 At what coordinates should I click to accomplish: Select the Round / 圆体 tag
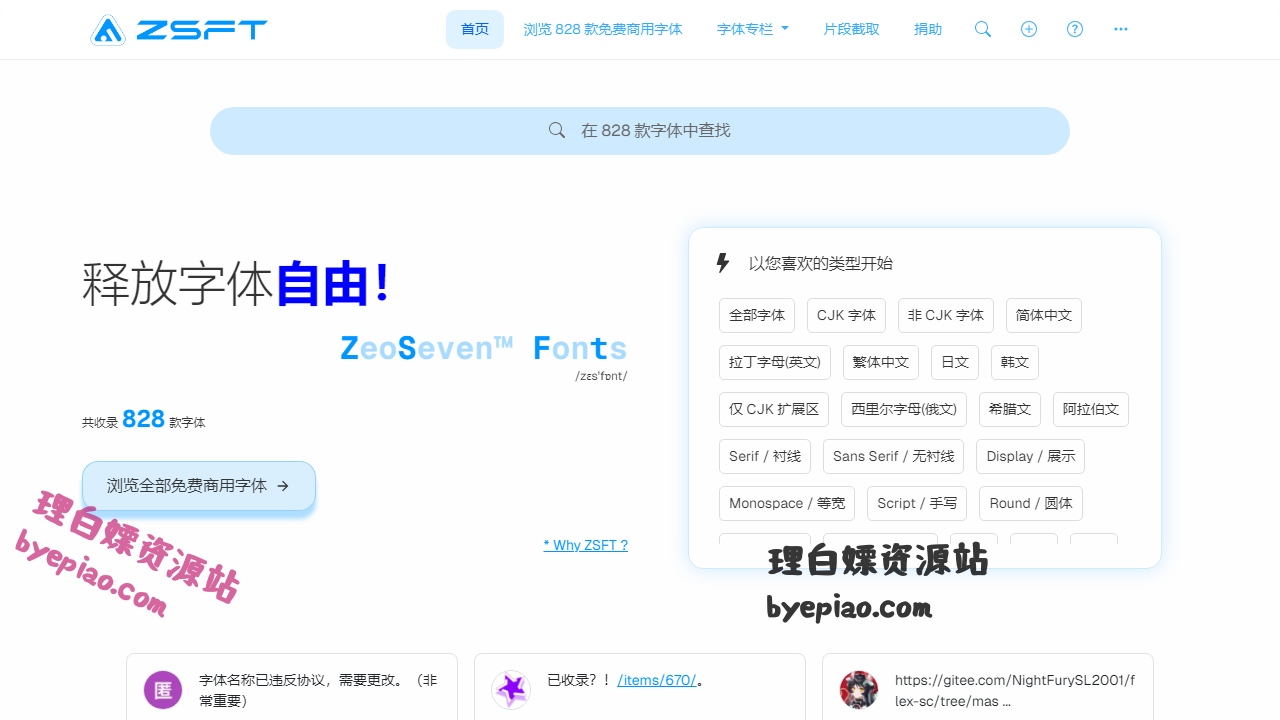coord(1031,503)
